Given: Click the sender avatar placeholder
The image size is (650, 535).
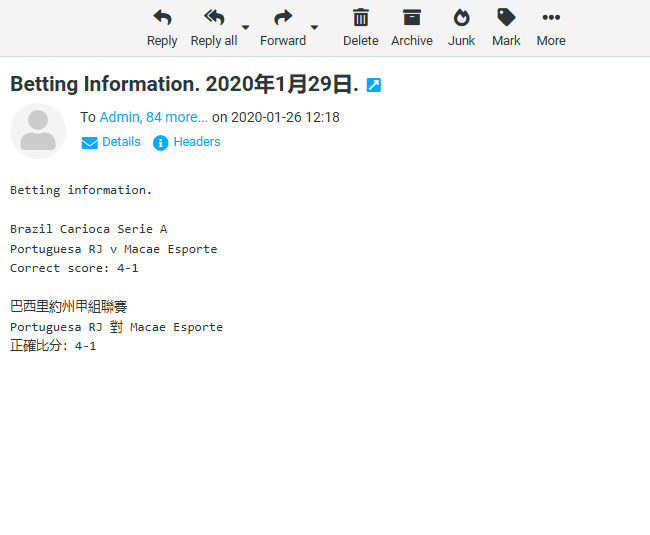Looking at the screenshot, I should coord(38,130).
